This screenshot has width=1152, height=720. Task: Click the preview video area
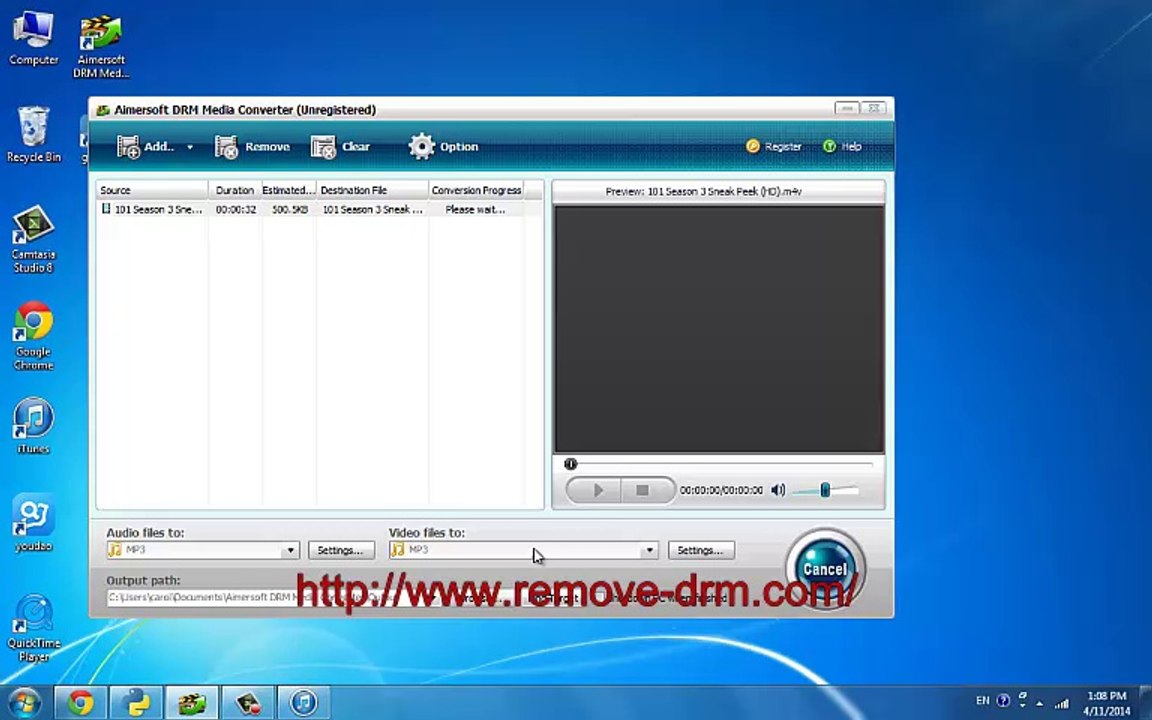click(x=719, y=329)
